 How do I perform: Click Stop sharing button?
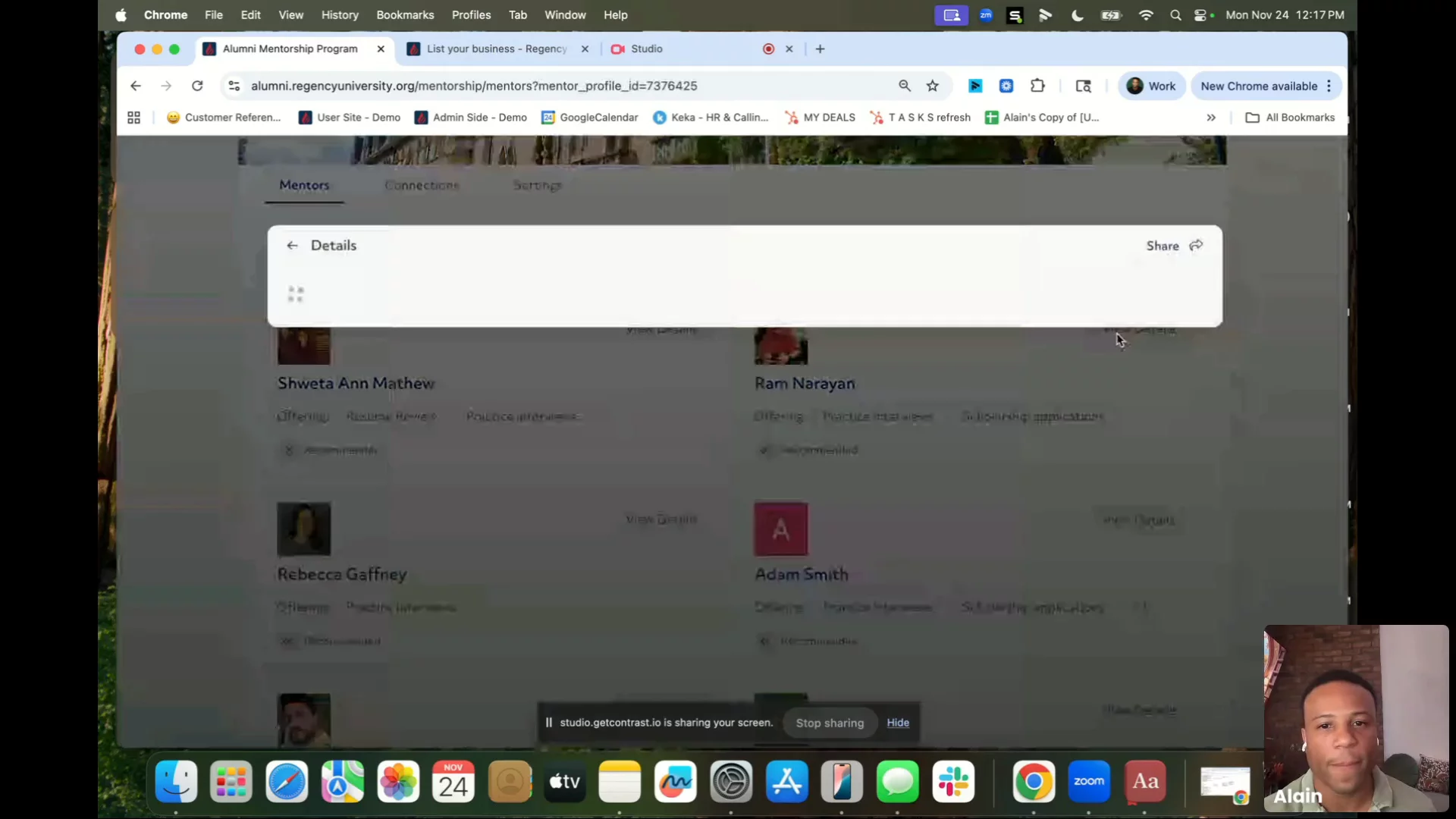coord(830,723)
